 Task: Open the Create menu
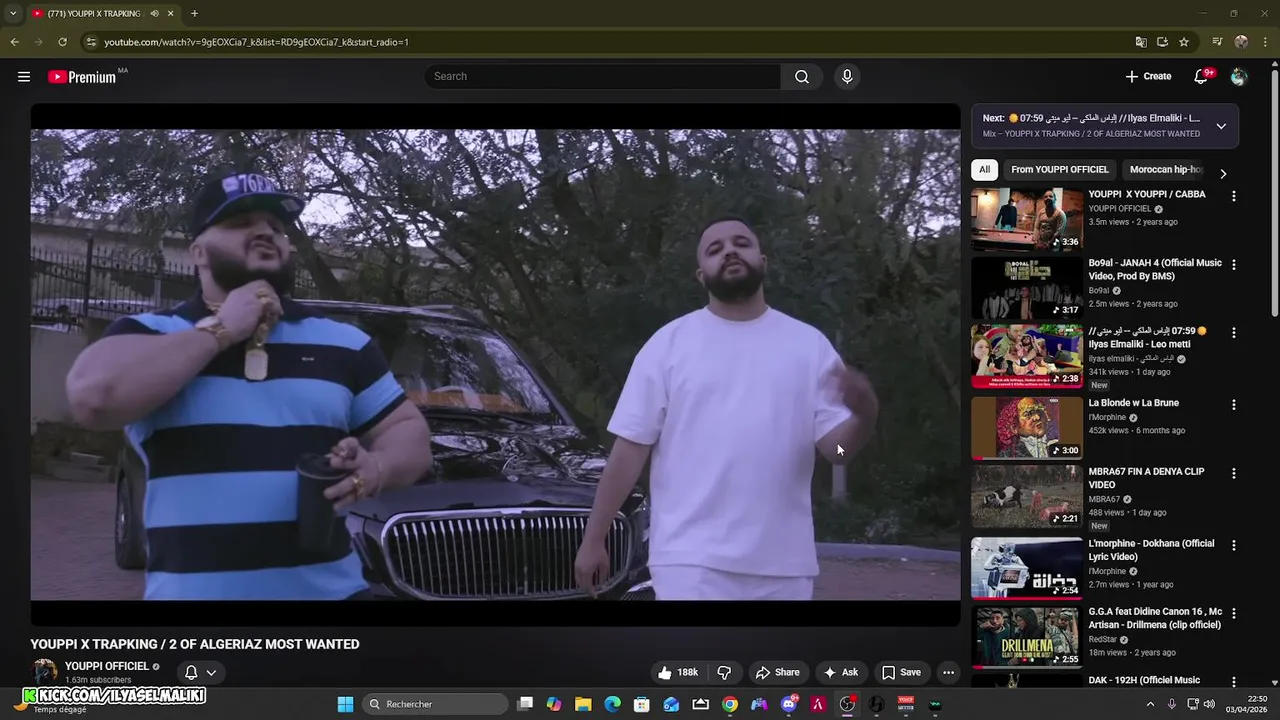(x=1148, y=76)
